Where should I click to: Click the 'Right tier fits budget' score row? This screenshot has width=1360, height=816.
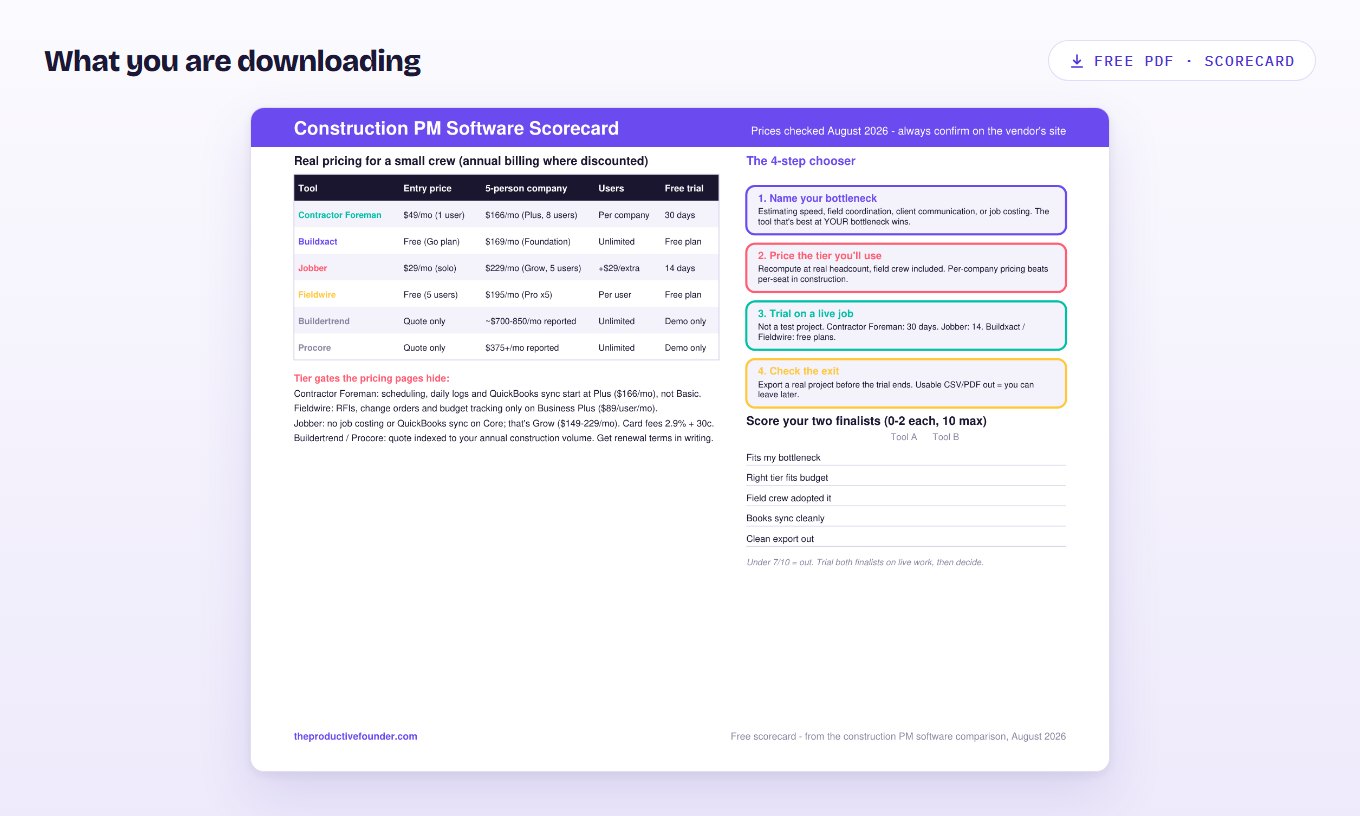906,477
